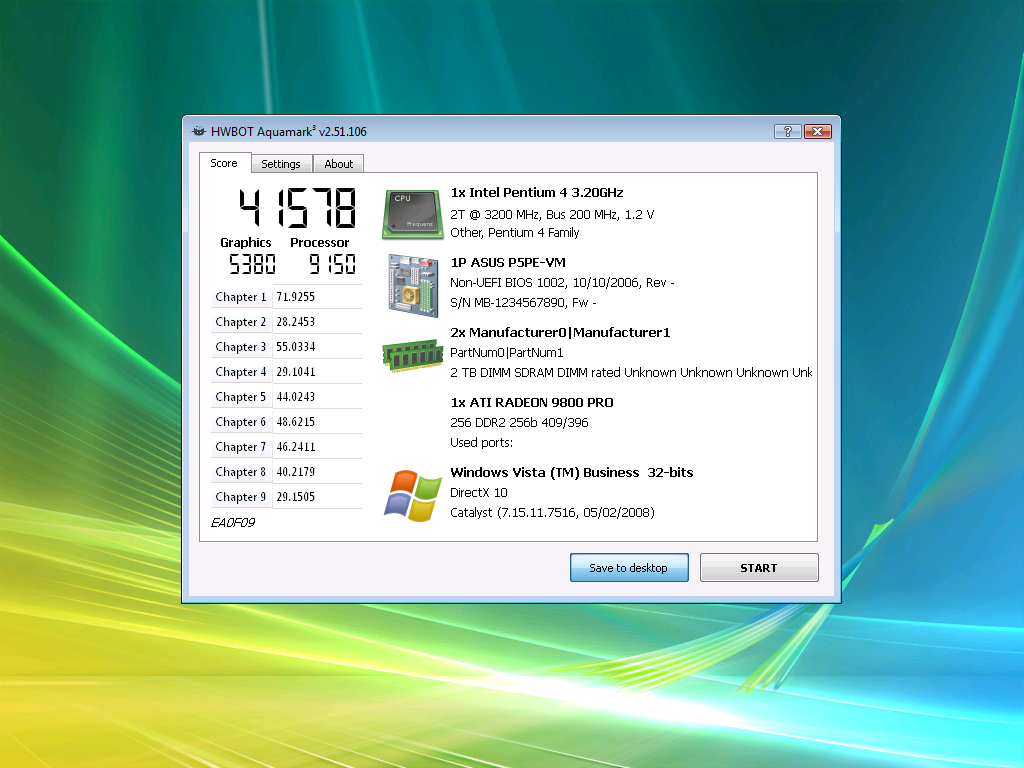Click the Windows Vista Business 32-bits heading
Image resolution: width=1024 pixels, height=768 pixels.
coord(571,472)
